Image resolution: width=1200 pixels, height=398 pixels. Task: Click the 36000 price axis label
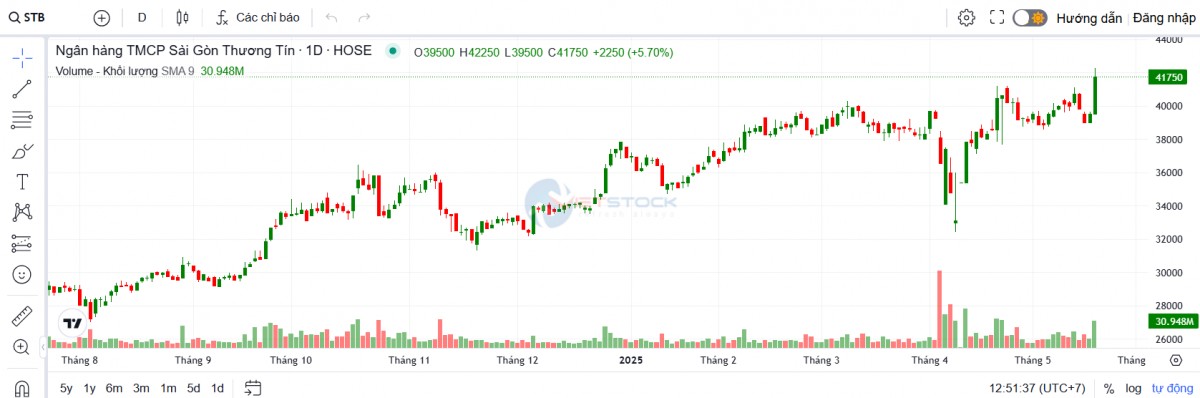[x=1170, y=172]
